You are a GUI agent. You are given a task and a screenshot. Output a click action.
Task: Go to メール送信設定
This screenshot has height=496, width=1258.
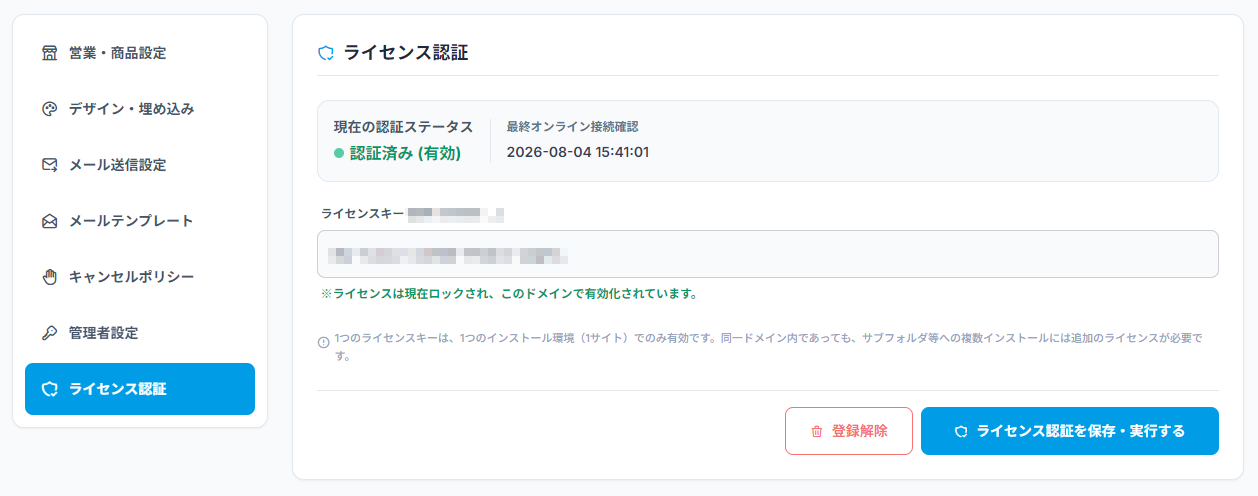pyautogui.click(x=140, y=165)
